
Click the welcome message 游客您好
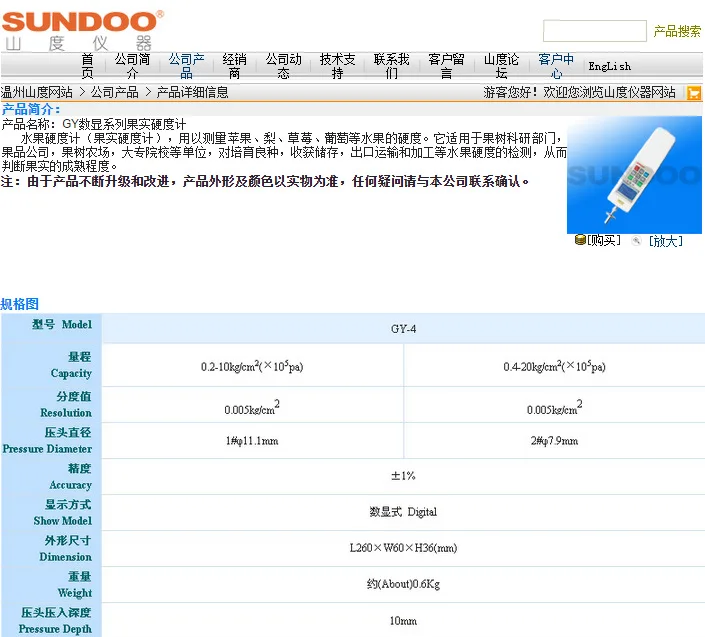point(579,92)
